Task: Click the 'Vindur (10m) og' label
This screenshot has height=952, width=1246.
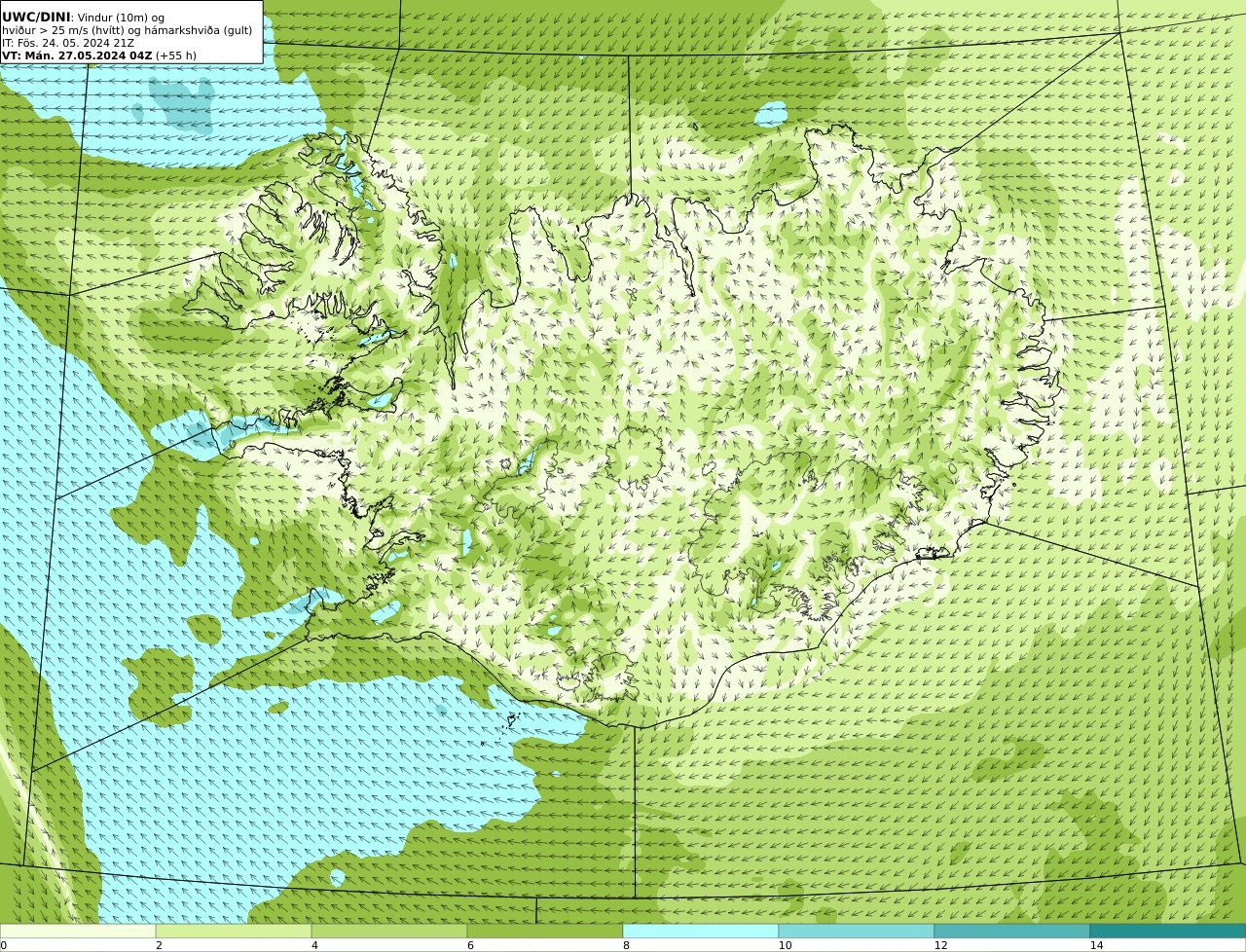Action: pos(121,18)
